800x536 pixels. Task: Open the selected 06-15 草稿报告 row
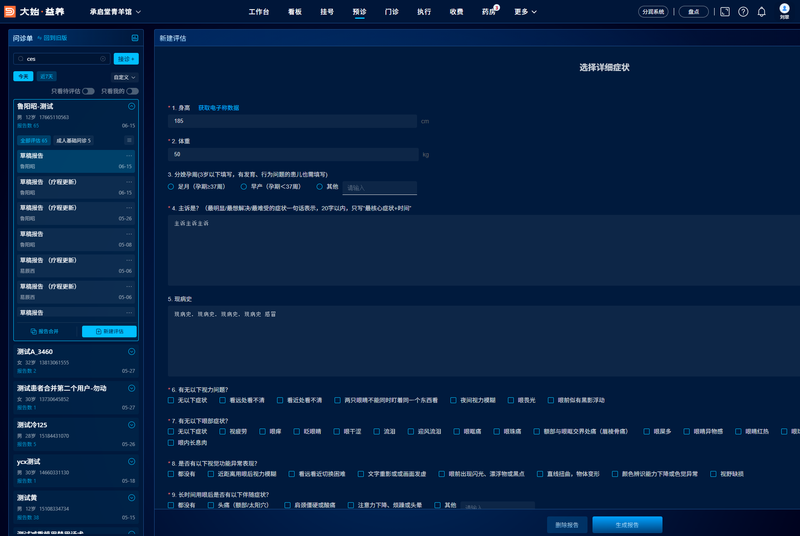click(76, 161)
